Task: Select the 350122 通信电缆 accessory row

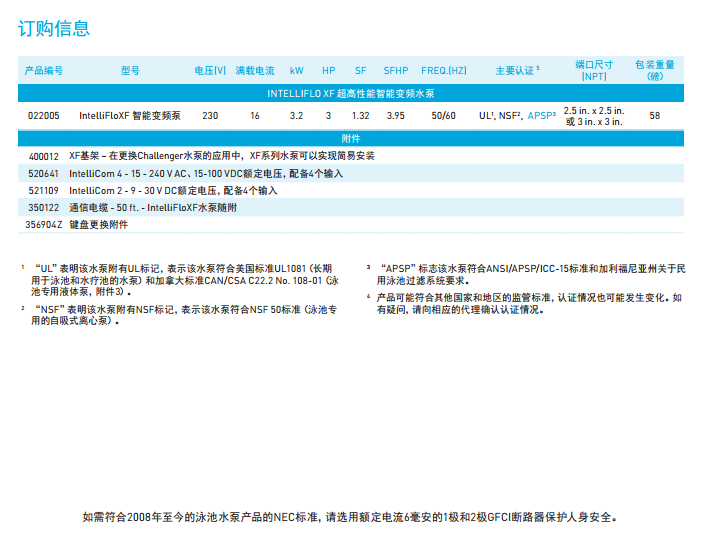Action: click(140, 207)
